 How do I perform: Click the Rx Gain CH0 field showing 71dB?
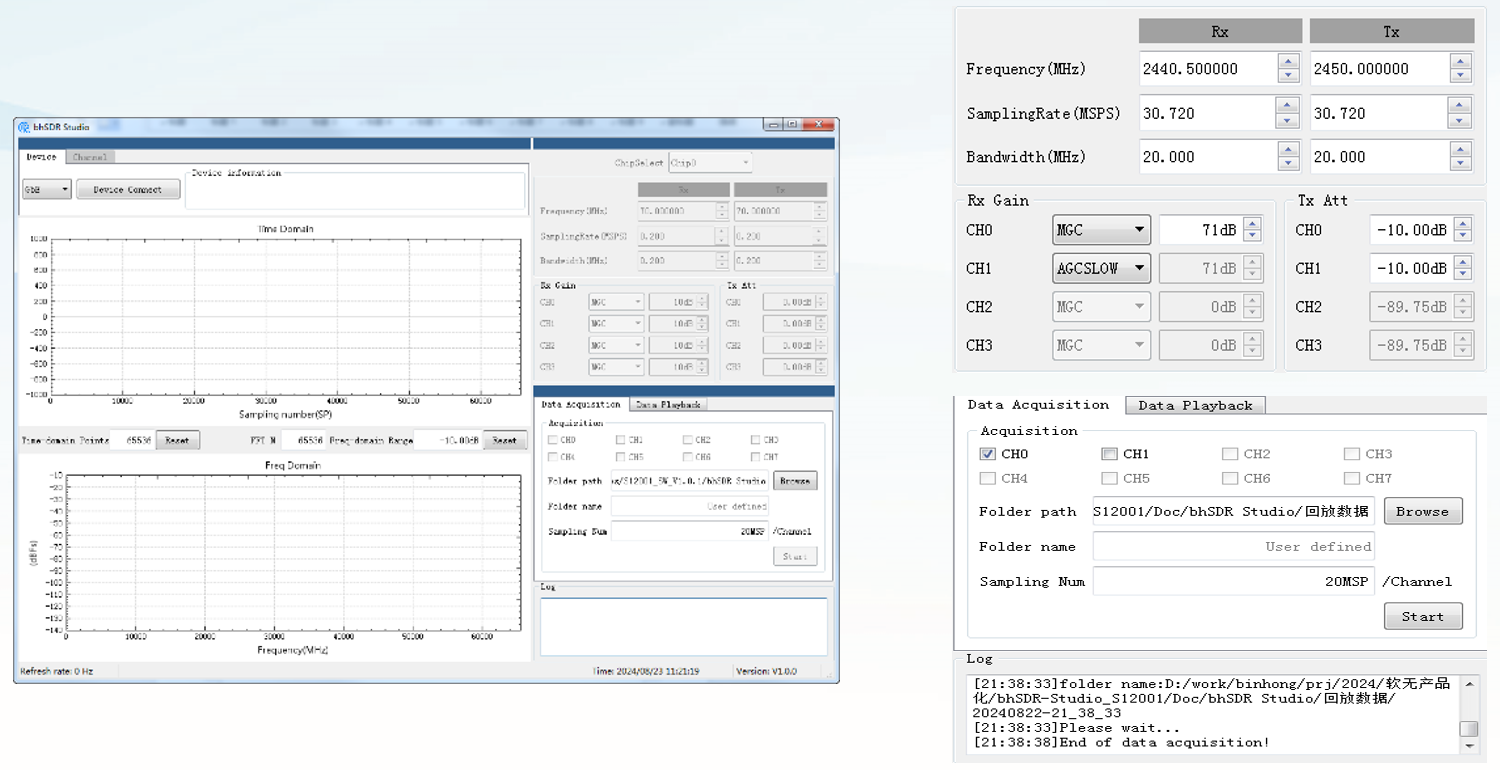click(1200, 230)
